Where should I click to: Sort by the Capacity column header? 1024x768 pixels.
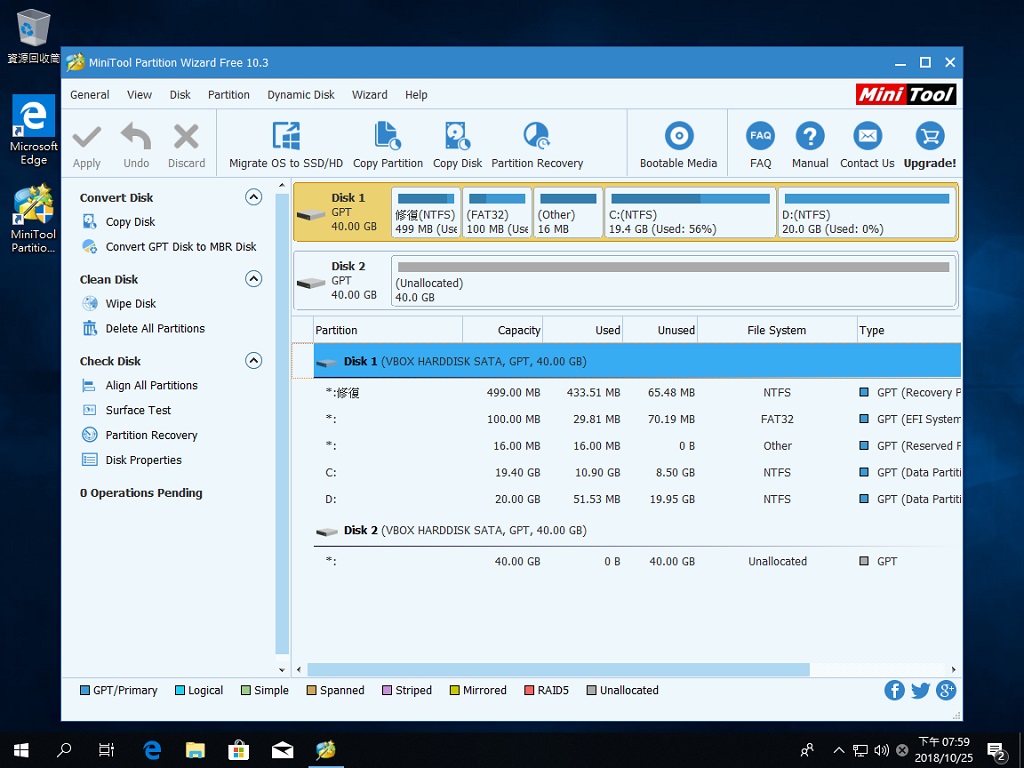[x=502, y=330]
